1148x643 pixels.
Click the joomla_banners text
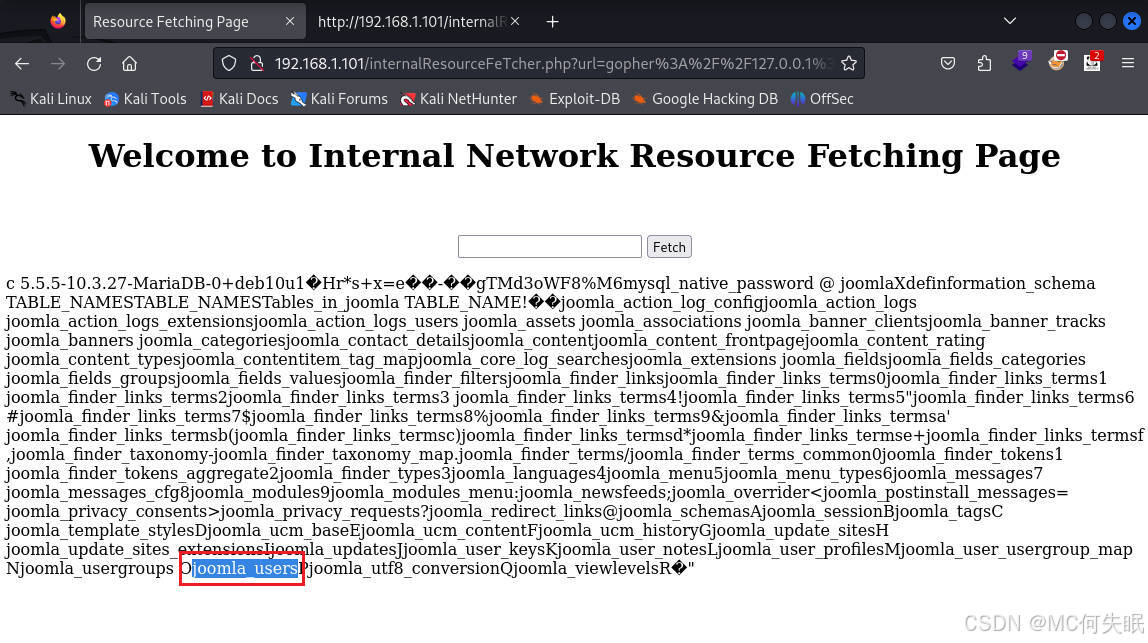coord(70,341)
